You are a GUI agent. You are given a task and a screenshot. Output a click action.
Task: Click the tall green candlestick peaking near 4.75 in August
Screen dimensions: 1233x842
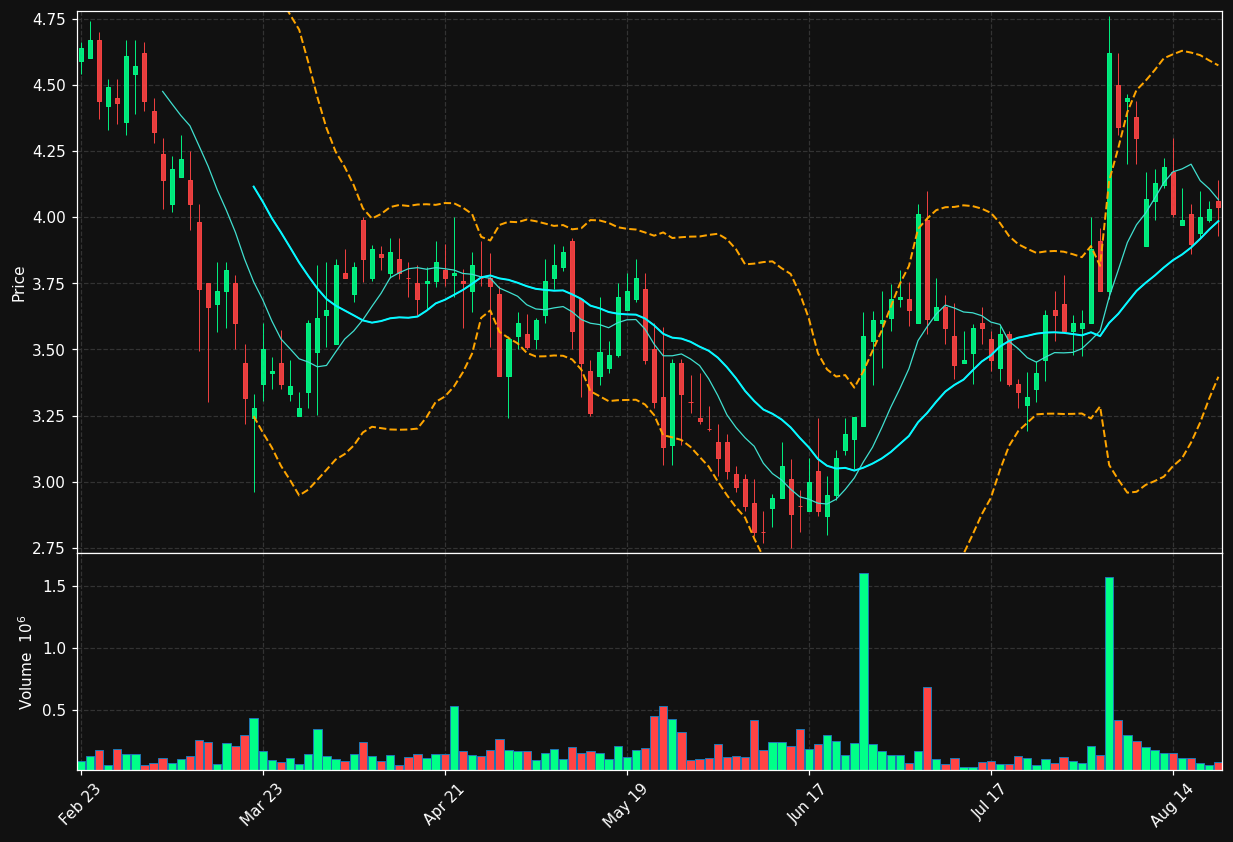point(1109,172)
